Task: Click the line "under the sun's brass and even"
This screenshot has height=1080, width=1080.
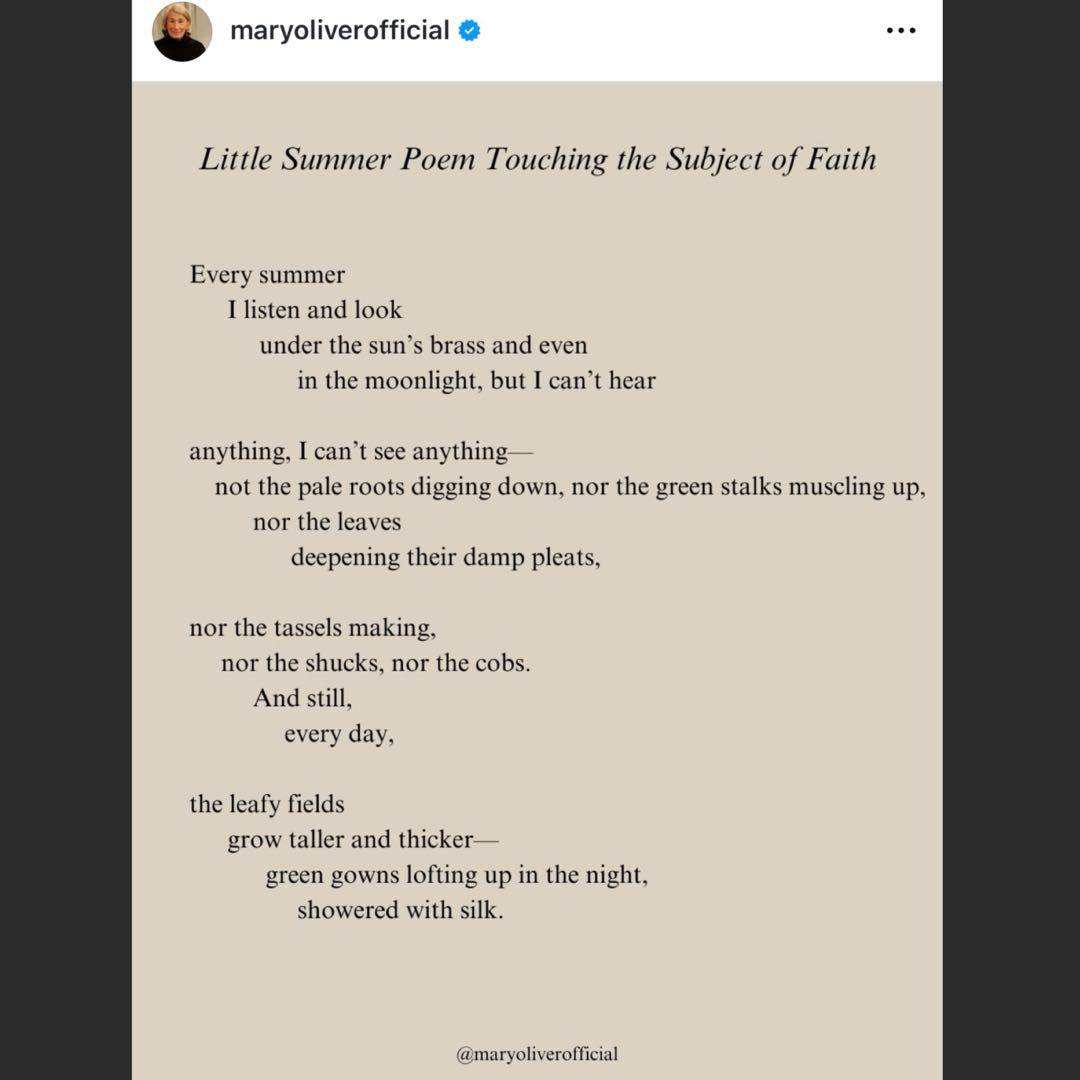Action: 423,345
